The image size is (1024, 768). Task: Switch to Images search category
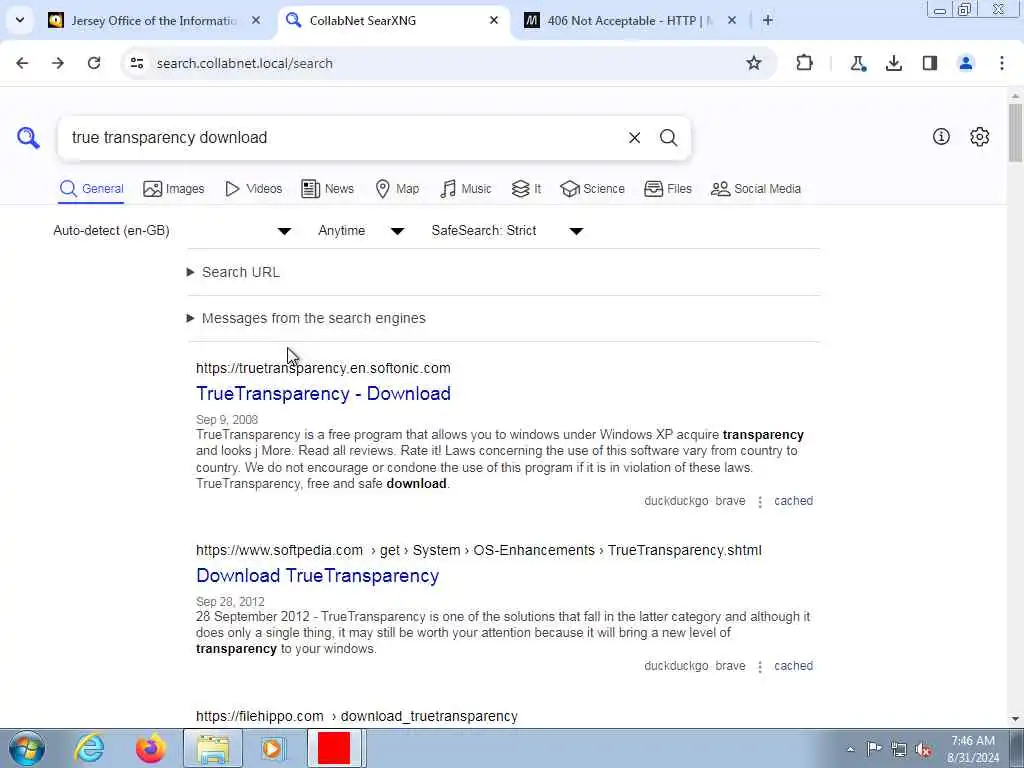174,189
